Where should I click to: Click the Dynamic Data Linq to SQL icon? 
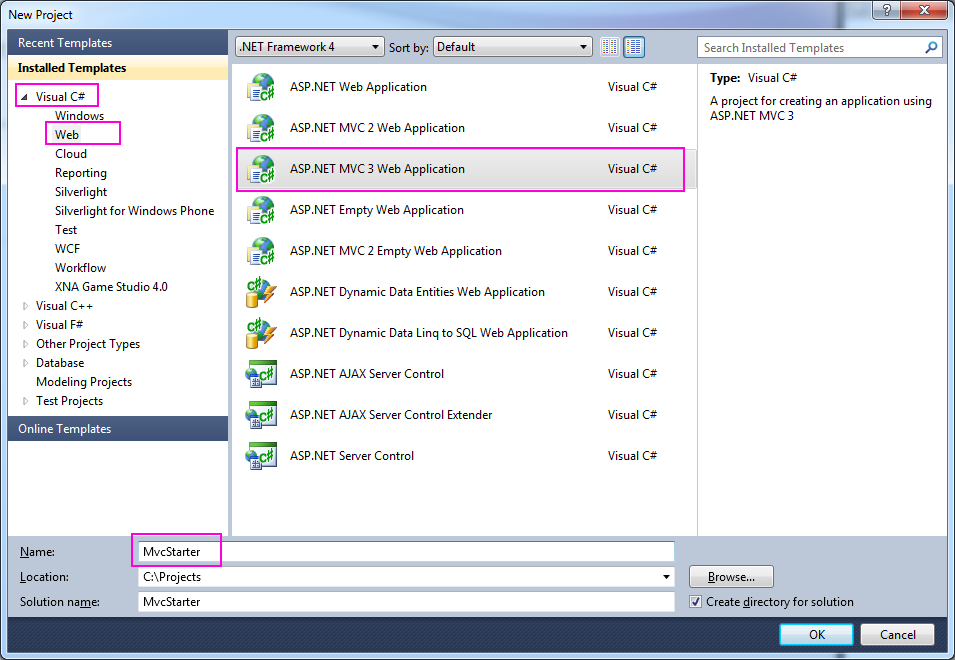coord(261,333)
